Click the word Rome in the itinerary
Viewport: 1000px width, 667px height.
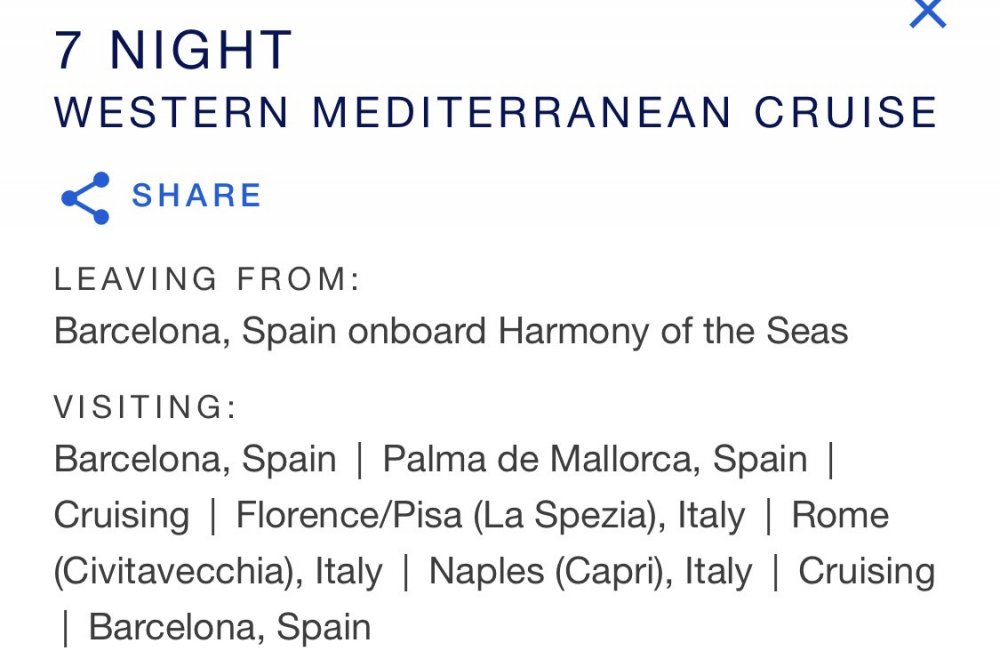coord(840,515)
